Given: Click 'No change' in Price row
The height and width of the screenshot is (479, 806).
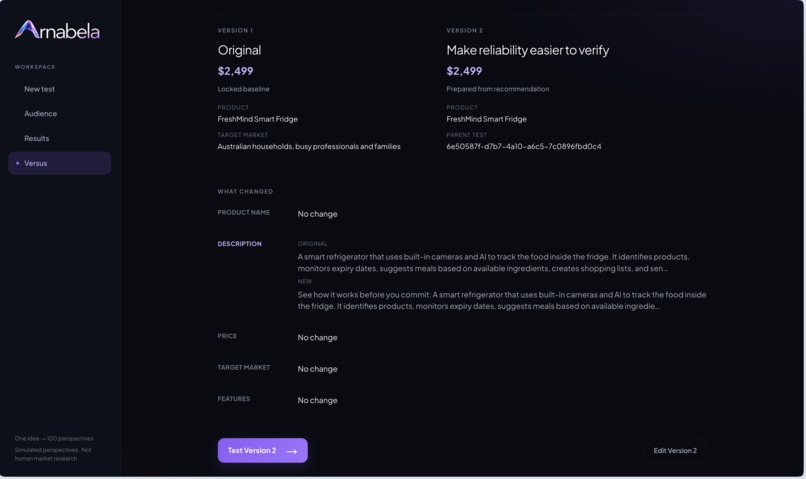Looking at the screenshot, I should point(317,338).
